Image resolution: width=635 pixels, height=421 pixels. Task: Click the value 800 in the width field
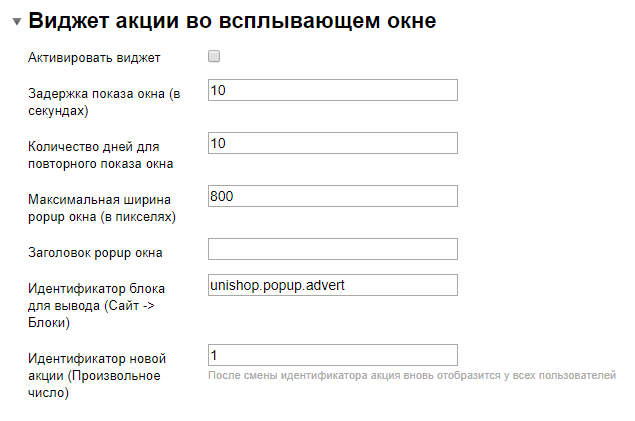[221, 197]
